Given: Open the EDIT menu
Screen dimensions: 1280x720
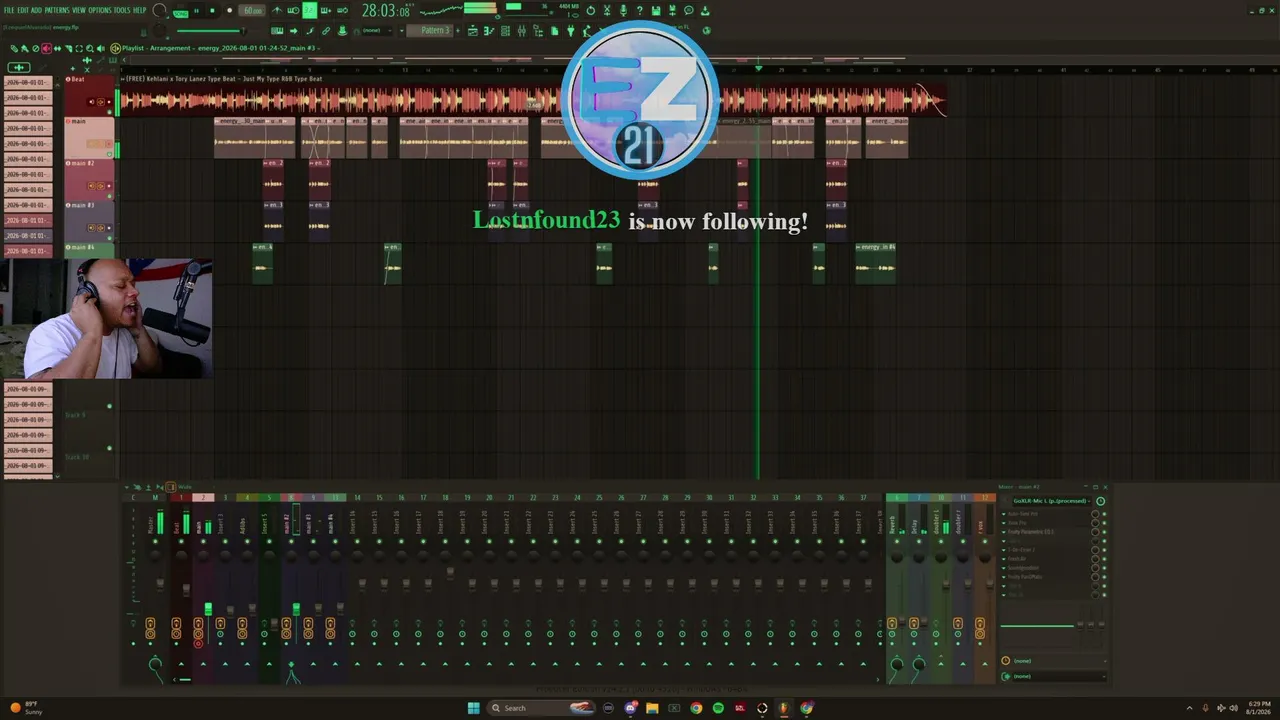Looking at the screenshot, I should point(23,10).
